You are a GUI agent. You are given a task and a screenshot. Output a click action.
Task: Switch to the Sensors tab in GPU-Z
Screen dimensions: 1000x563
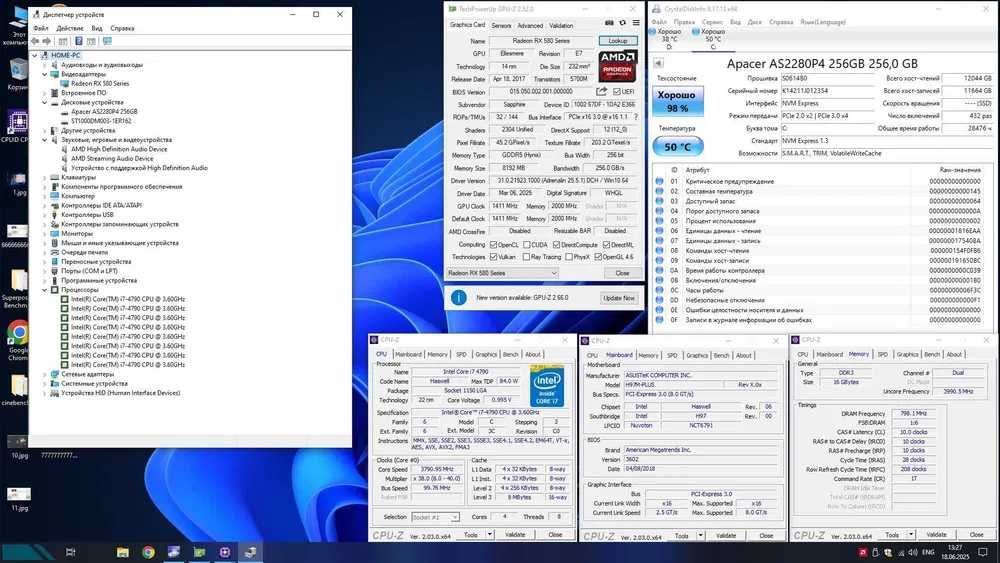tap(501, 26)
